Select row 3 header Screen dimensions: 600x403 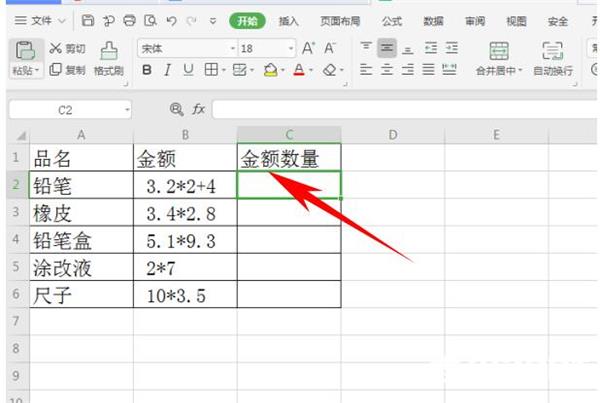pos(16,212)
